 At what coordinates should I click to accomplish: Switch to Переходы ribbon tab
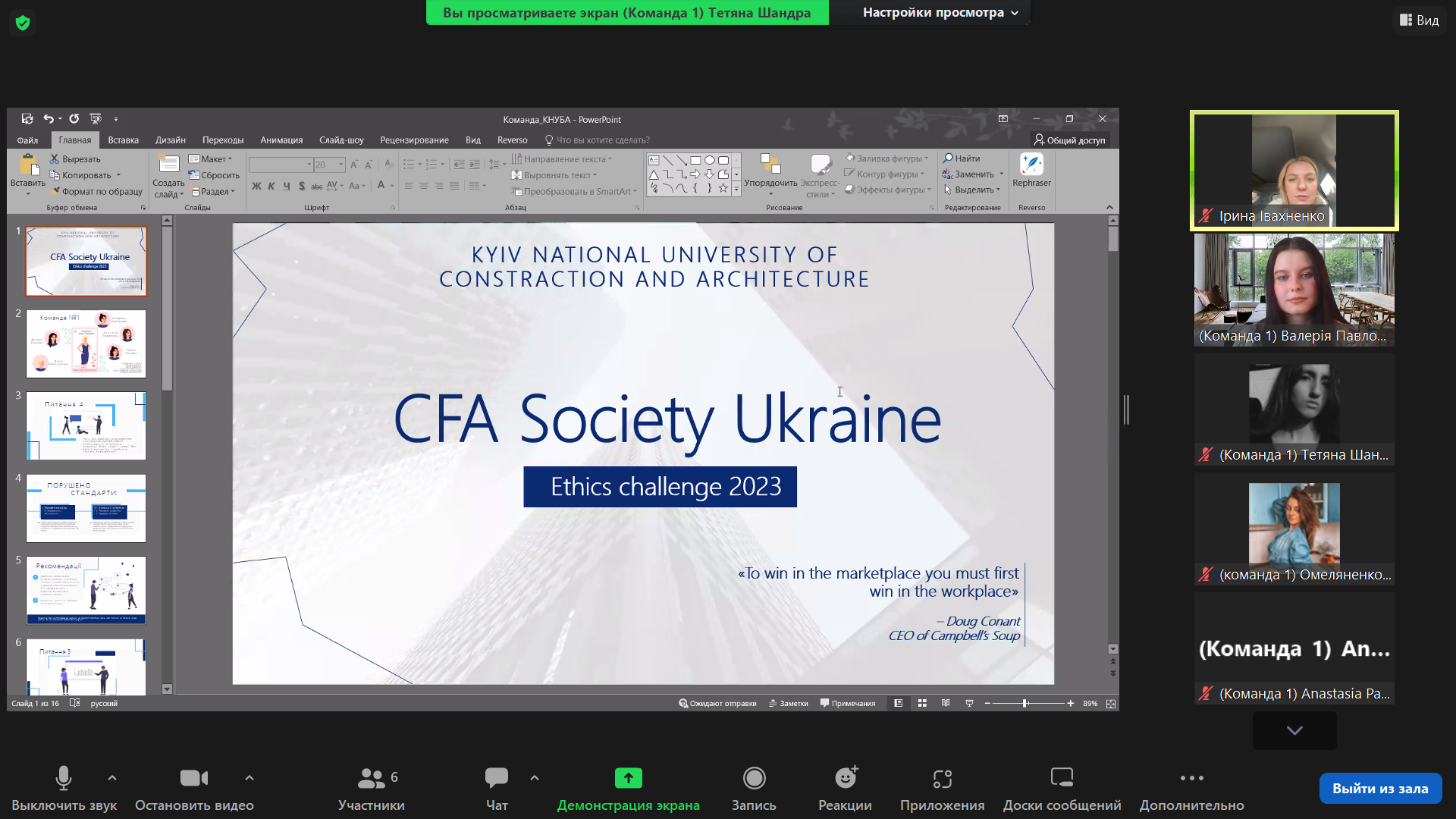[x=223, y=140]
